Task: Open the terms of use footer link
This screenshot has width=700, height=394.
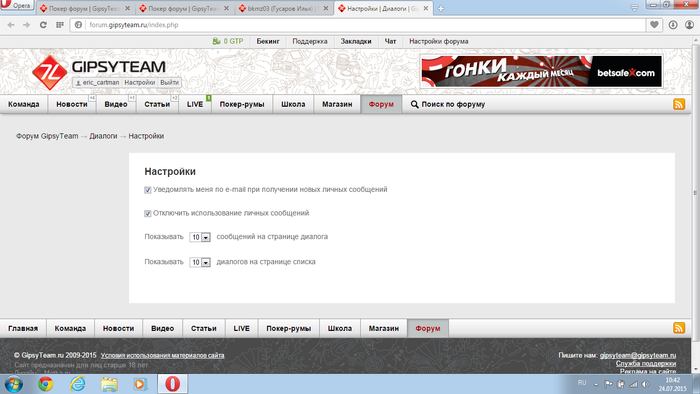Action: [x=162, y=356]
